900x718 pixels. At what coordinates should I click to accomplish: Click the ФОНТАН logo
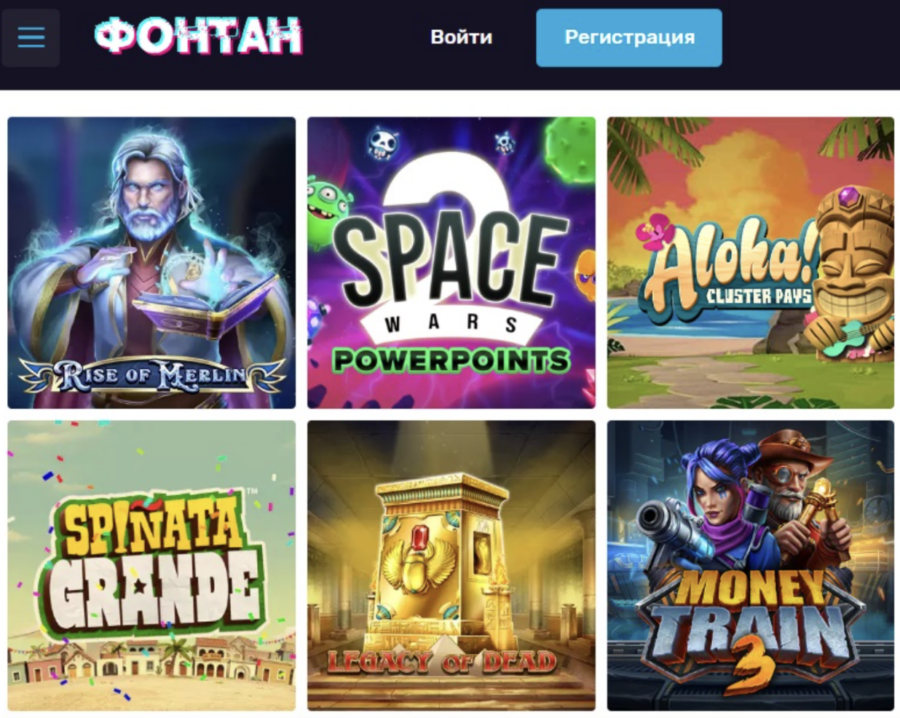pyautogui.click(x=199, y=36)
